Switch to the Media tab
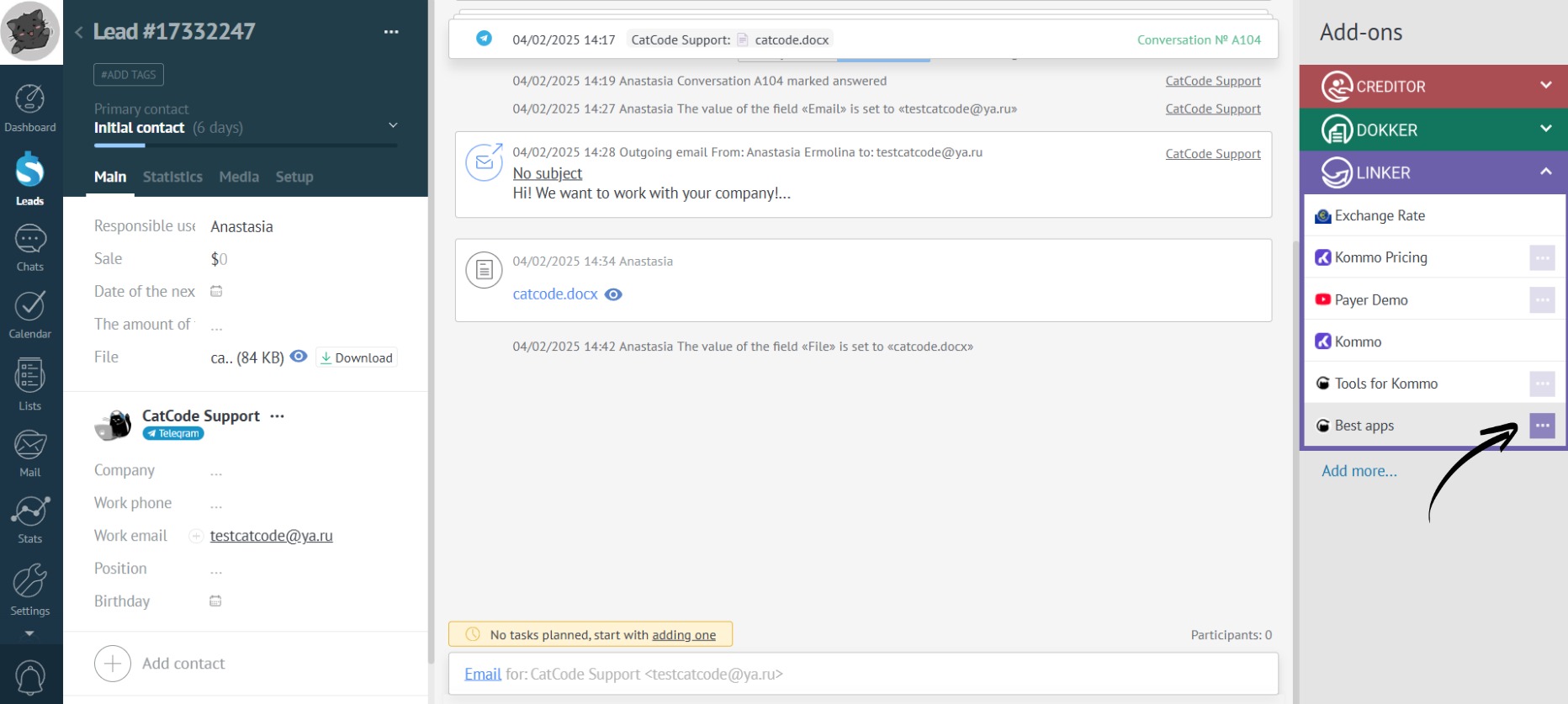This screenshot has width=1568, height=704. (239, 177)
